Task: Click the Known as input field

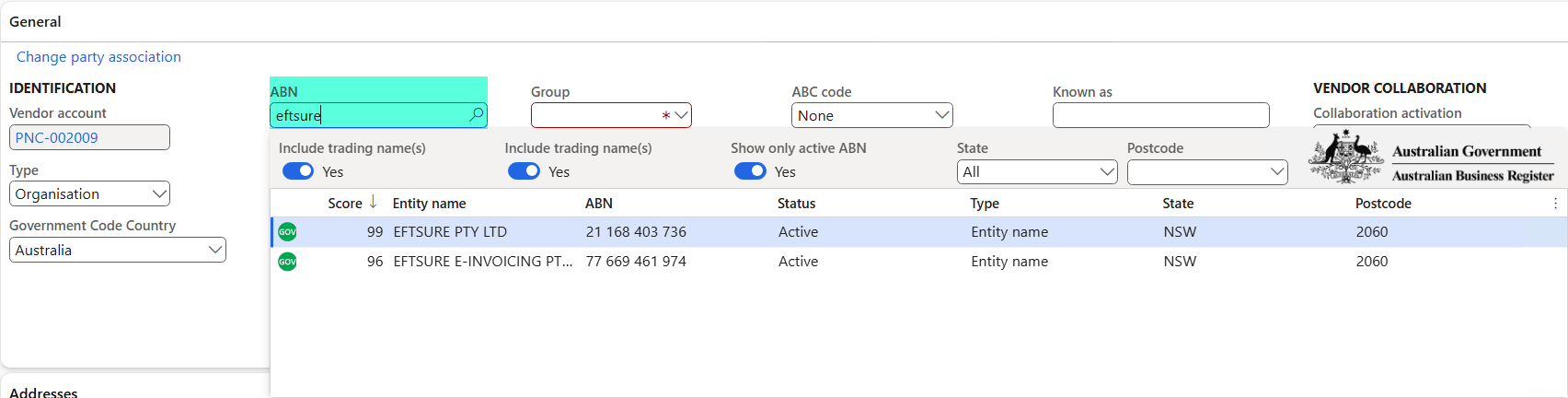Action: (x=1160, y=115)
